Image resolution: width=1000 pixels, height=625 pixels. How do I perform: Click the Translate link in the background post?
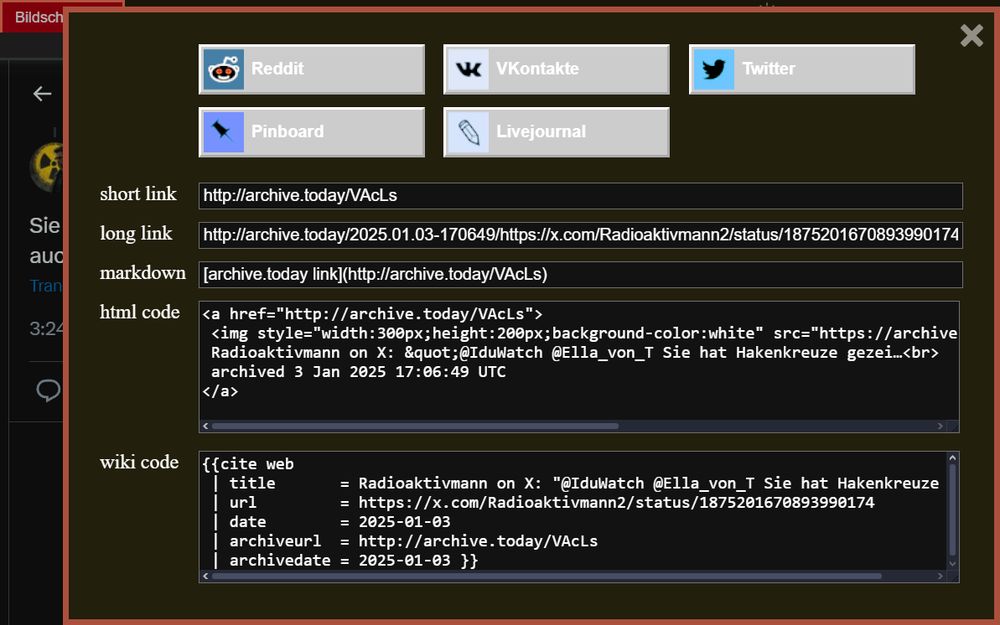(x=45, y=286)
